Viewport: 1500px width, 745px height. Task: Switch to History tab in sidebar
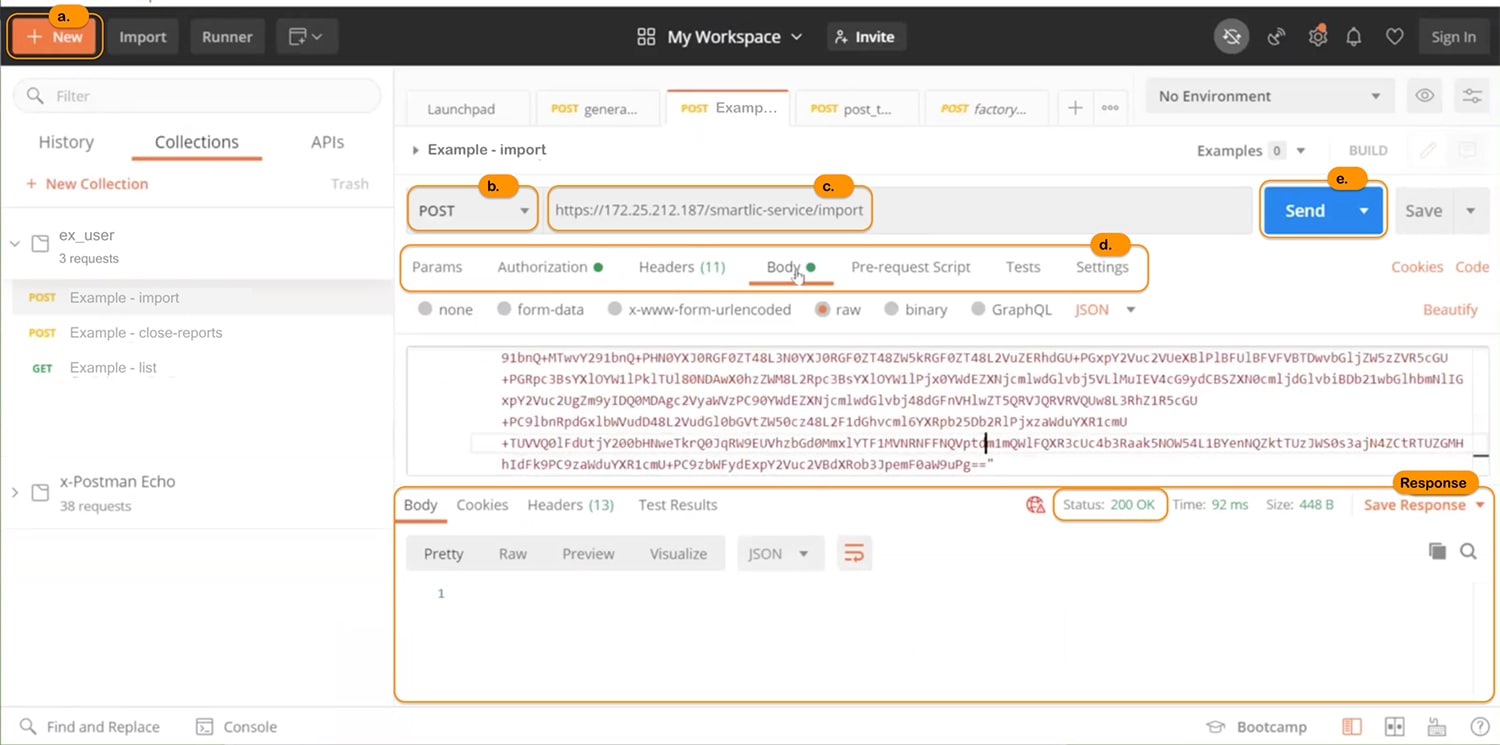[x=66, y=142]
